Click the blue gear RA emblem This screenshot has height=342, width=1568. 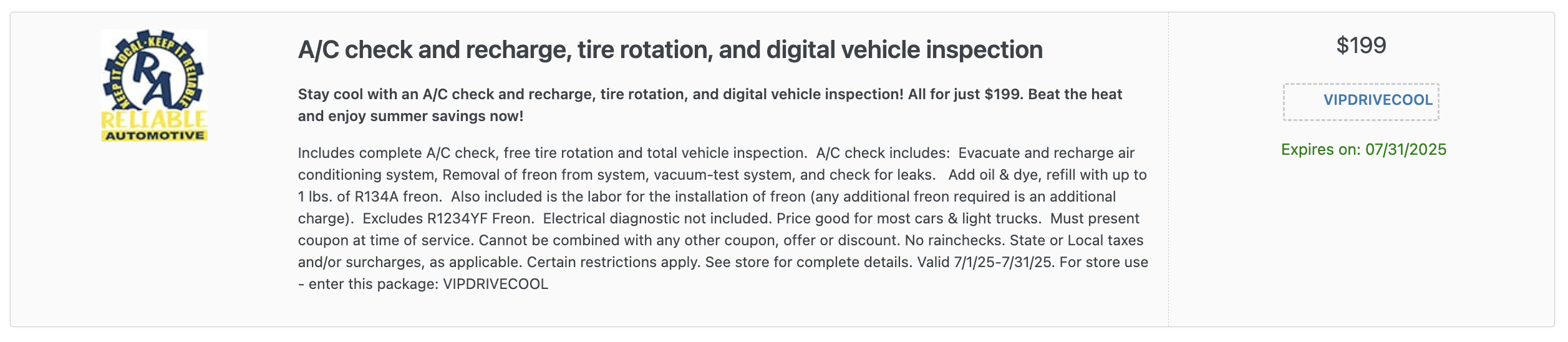tap(154, 70)
